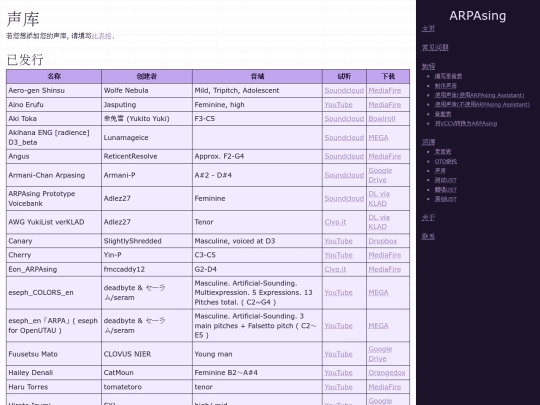This screenshot has width=540, height=405.
Task: Open YouTube sample for eseph_en ARPA
Action: (x=338, y=326)
